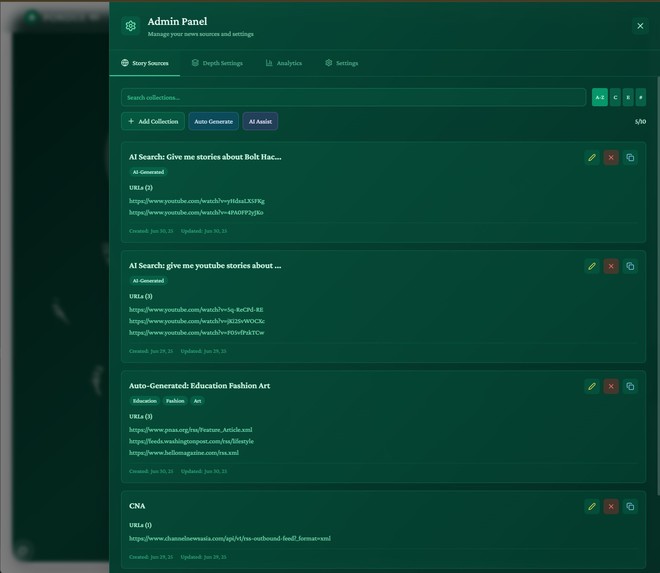
Task: Open the Settings tab
Action: pyautogui.click(x=341, y=63)
